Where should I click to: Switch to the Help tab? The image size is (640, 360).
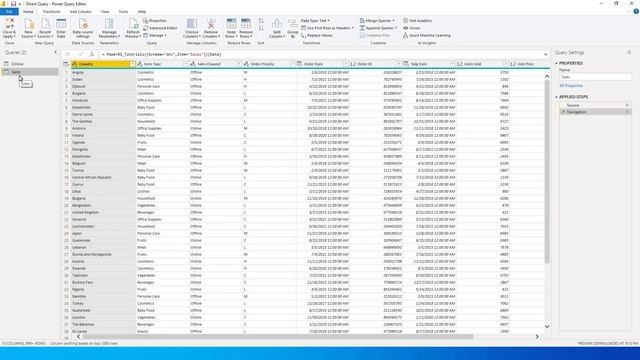(x=142, y=11)
